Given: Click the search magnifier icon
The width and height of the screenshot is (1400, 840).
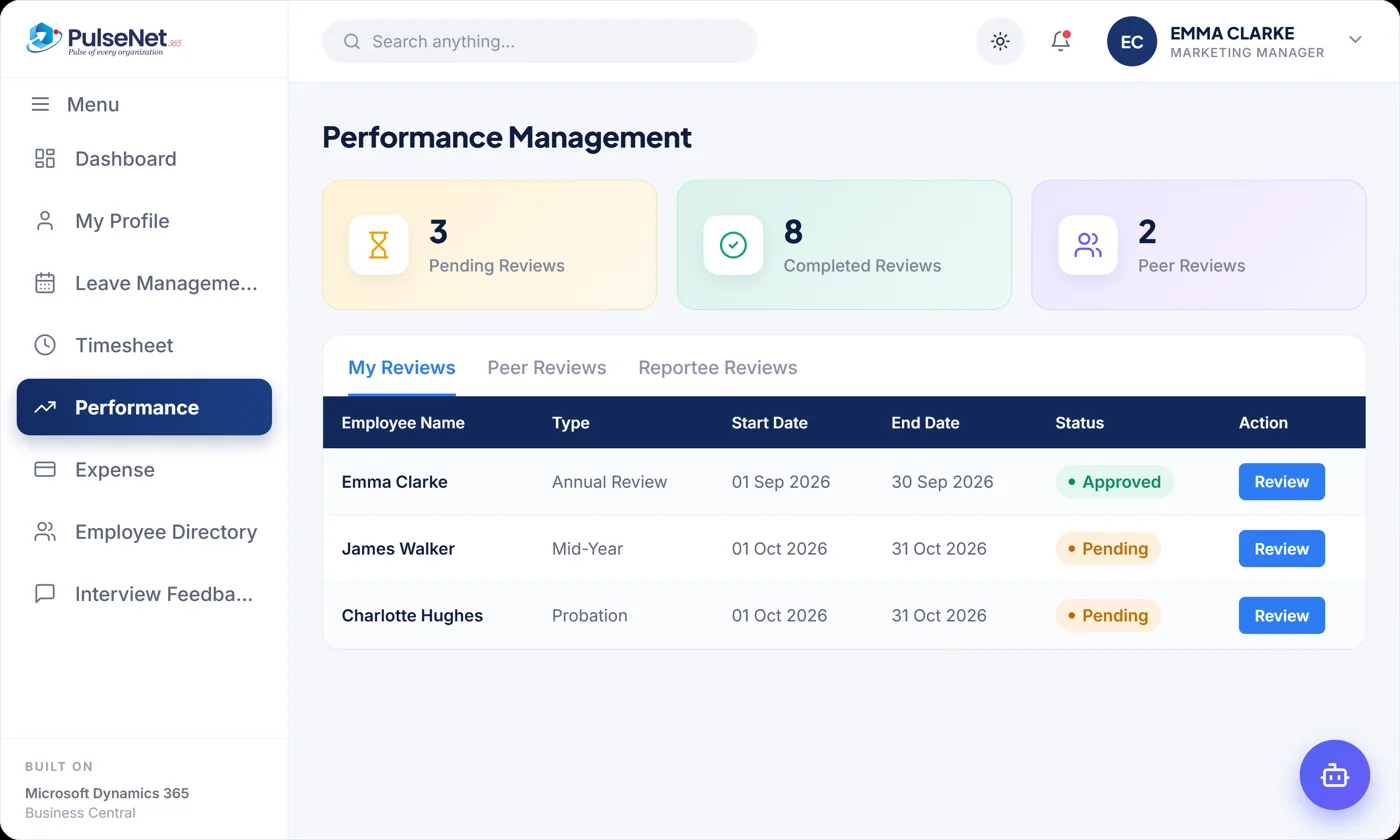Looking at the screenshot, I should tap(351, 42).
